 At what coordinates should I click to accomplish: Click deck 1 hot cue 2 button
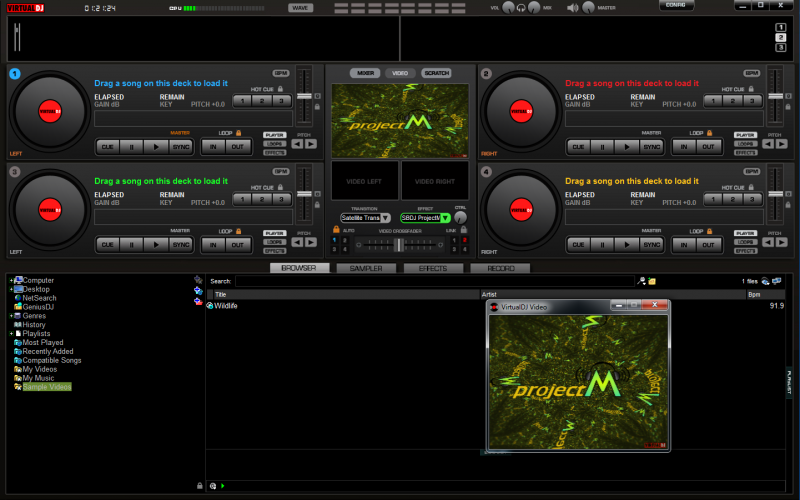[262, 101]
